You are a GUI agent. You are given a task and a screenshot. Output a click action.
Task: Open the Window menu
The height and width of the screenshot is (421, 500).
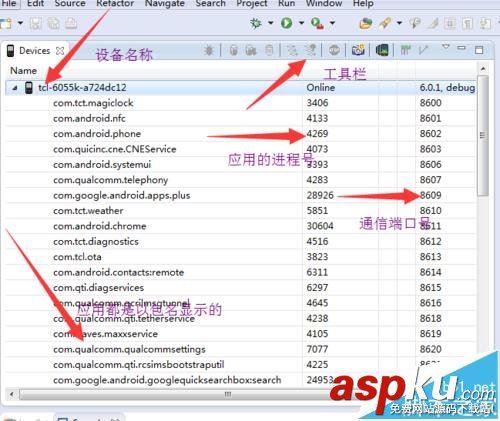coord(324,3)
